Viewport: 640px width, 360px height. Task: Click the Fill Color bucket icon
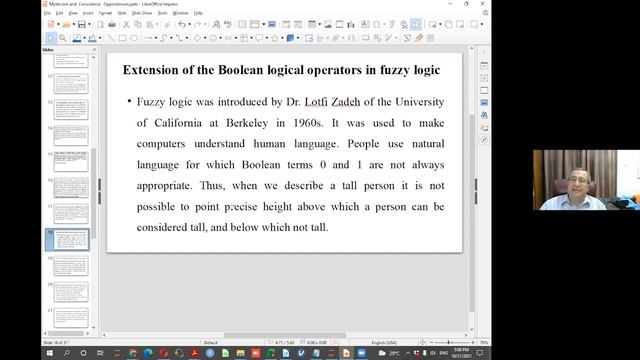pyautogui.click(x=92, y=38)
